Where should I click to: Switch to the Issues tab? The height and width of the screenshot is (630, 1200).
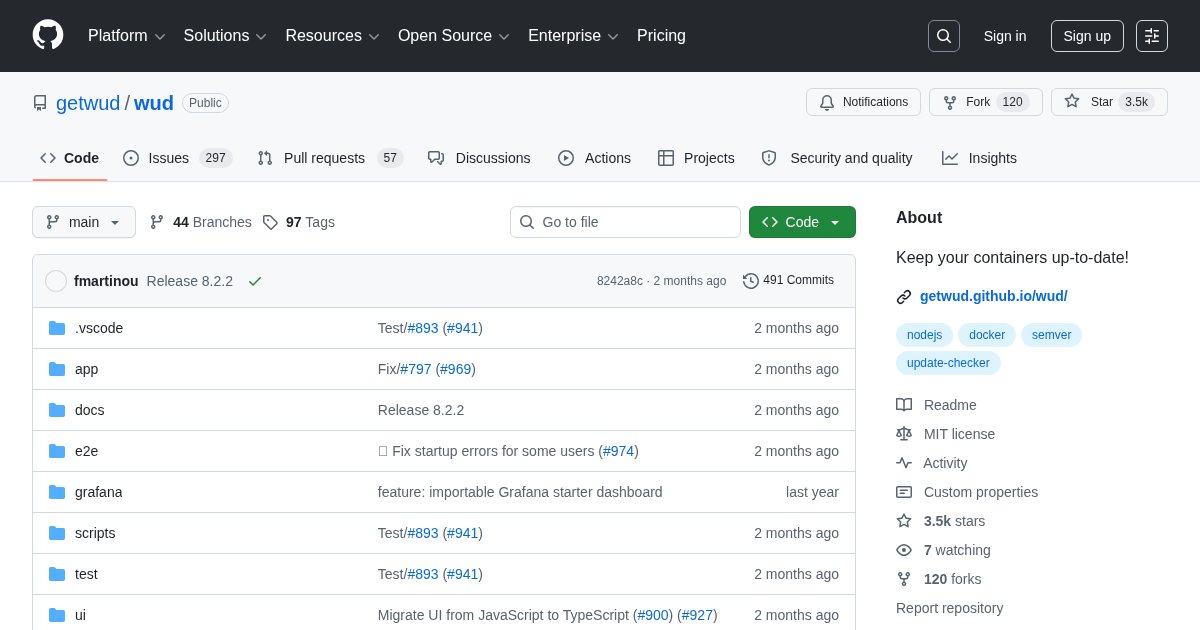178,158
